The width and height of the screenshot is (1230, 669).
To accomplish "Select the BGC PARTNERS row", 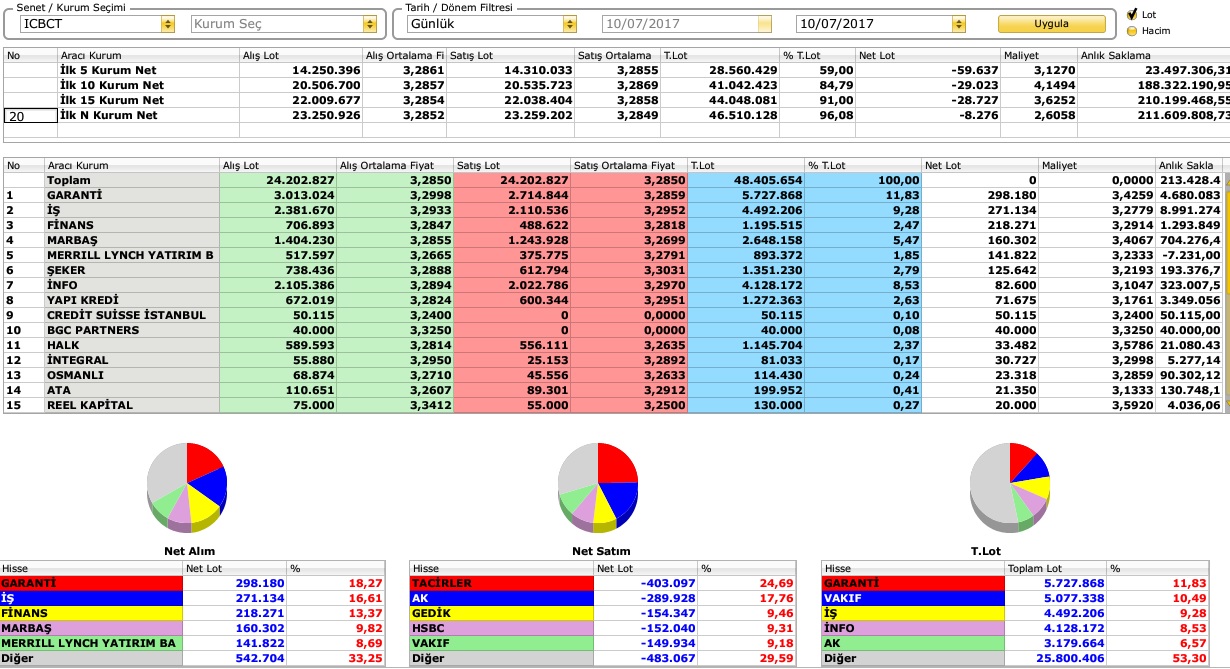I will (614, 330).
